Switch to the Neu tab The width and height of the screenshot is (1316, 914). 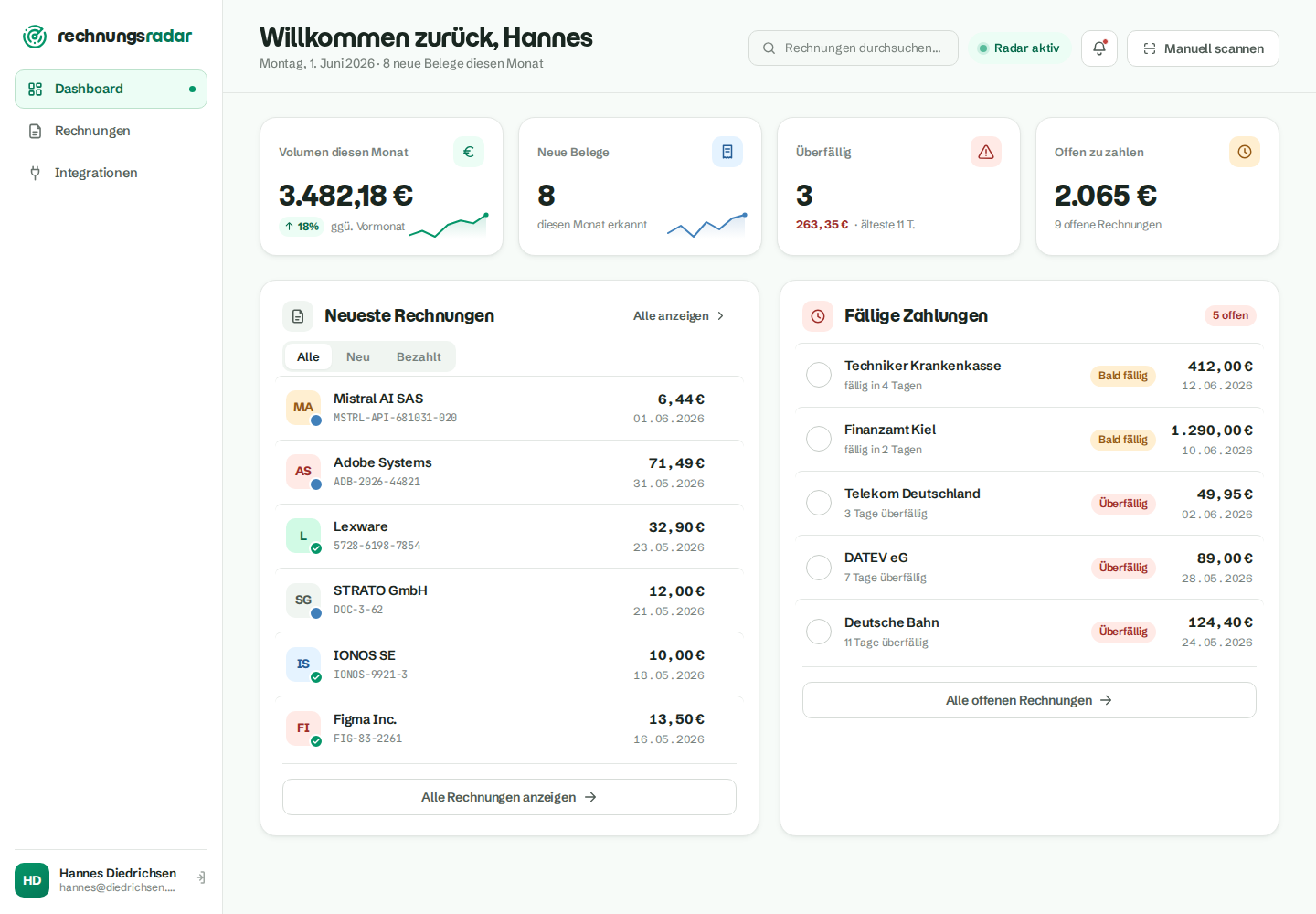[358, 356]
